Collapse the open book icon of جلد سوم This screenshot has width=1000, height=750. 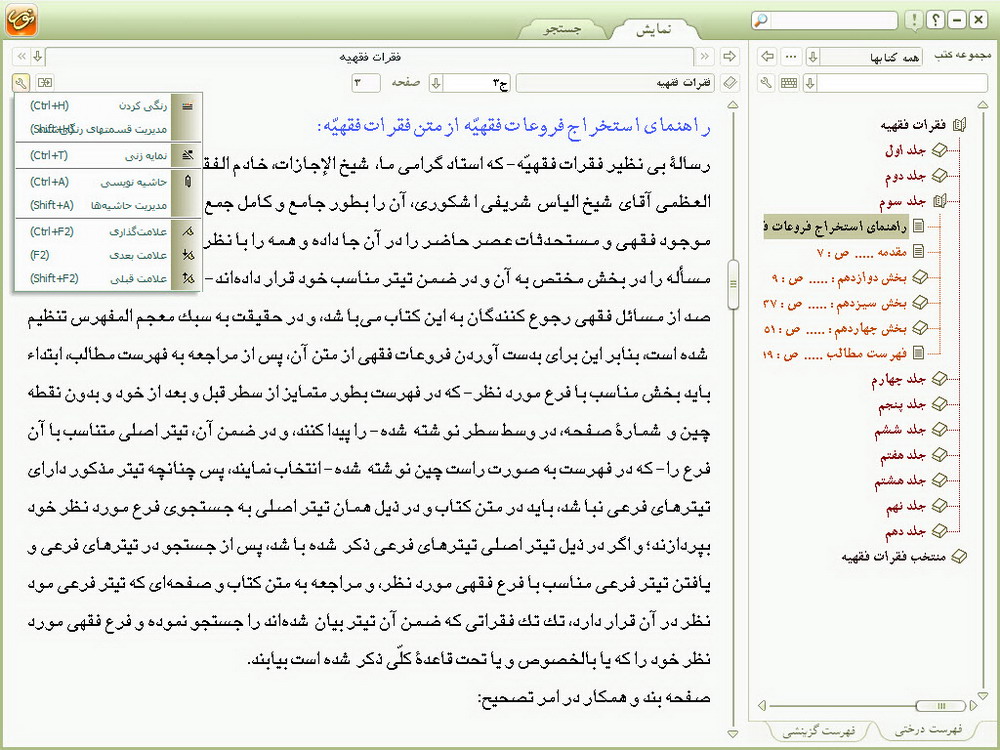[939, 202]
